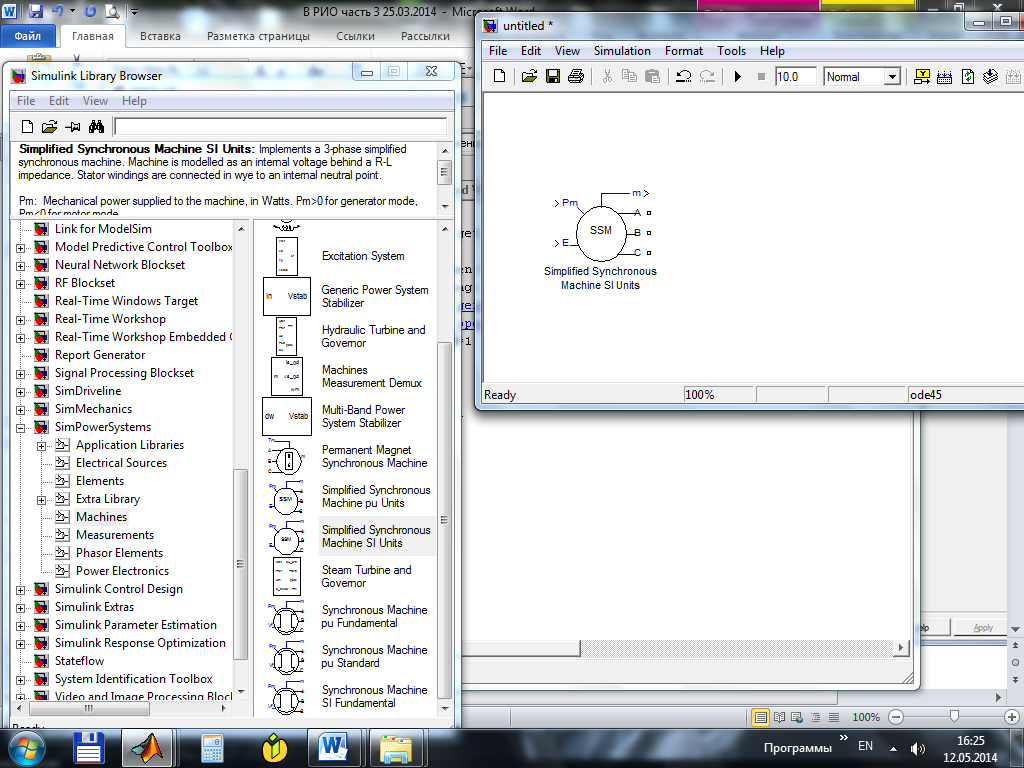Expand SimMechanics tree node

tap(20, 410)
